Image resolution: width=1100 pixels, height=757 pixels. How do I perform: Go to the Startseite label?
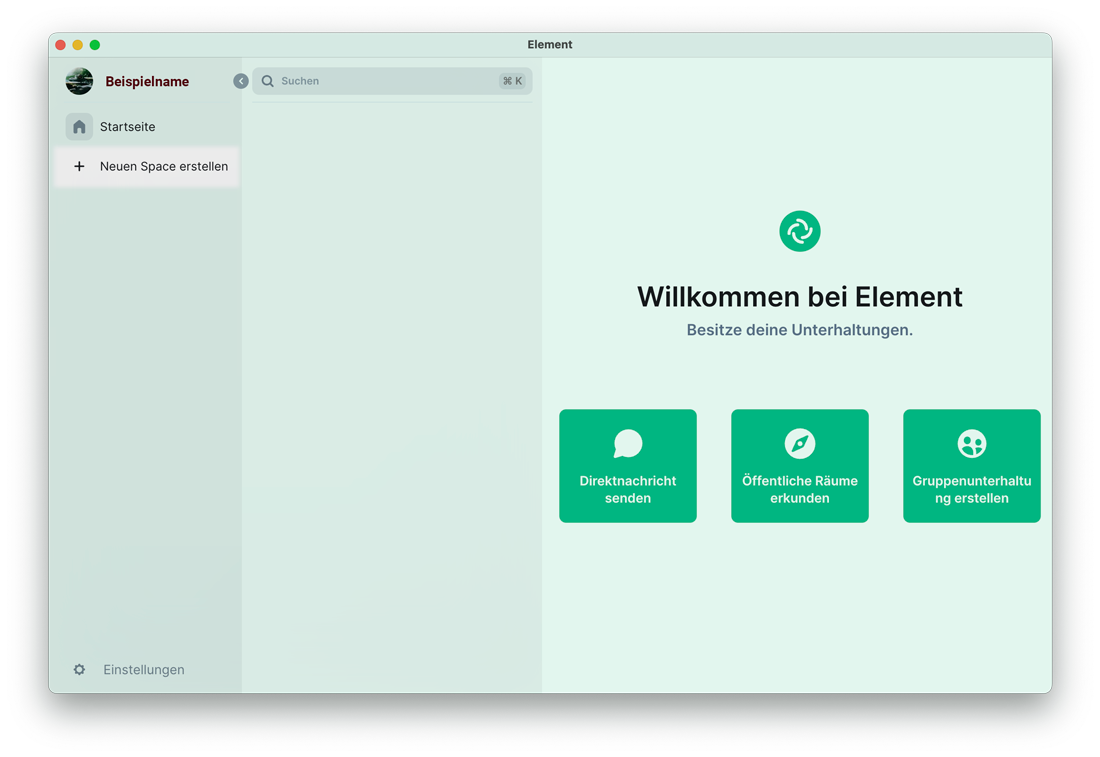tap(128, 127)
